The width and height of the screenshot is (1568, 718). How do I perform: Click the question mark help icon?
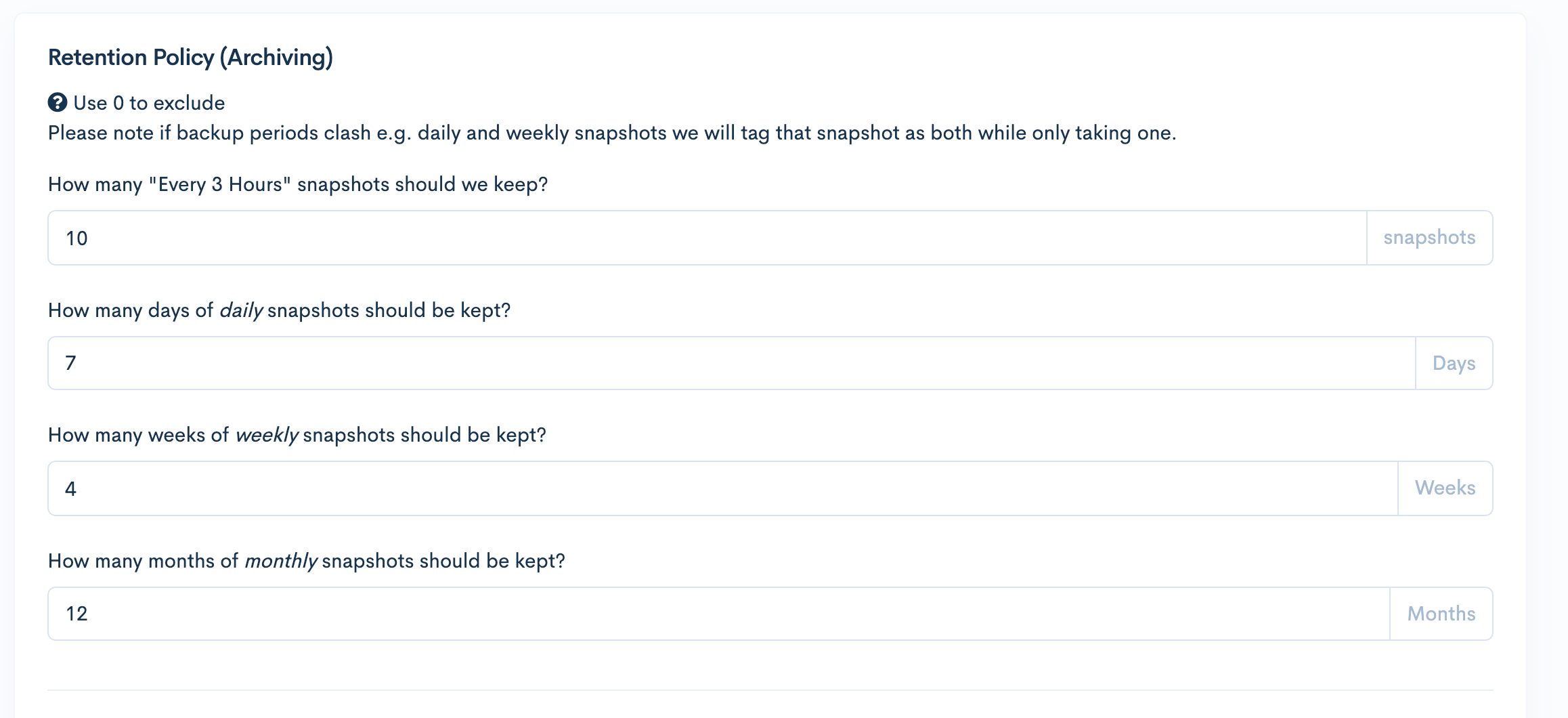pos(58,102)
